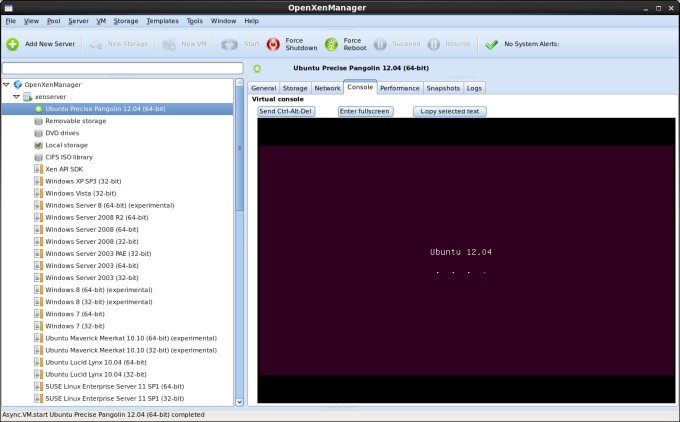Image resolution: width=680 pixels, height=422 pixels.
Task: Click the New Storage toolbar icon
Action: [95, 44]
